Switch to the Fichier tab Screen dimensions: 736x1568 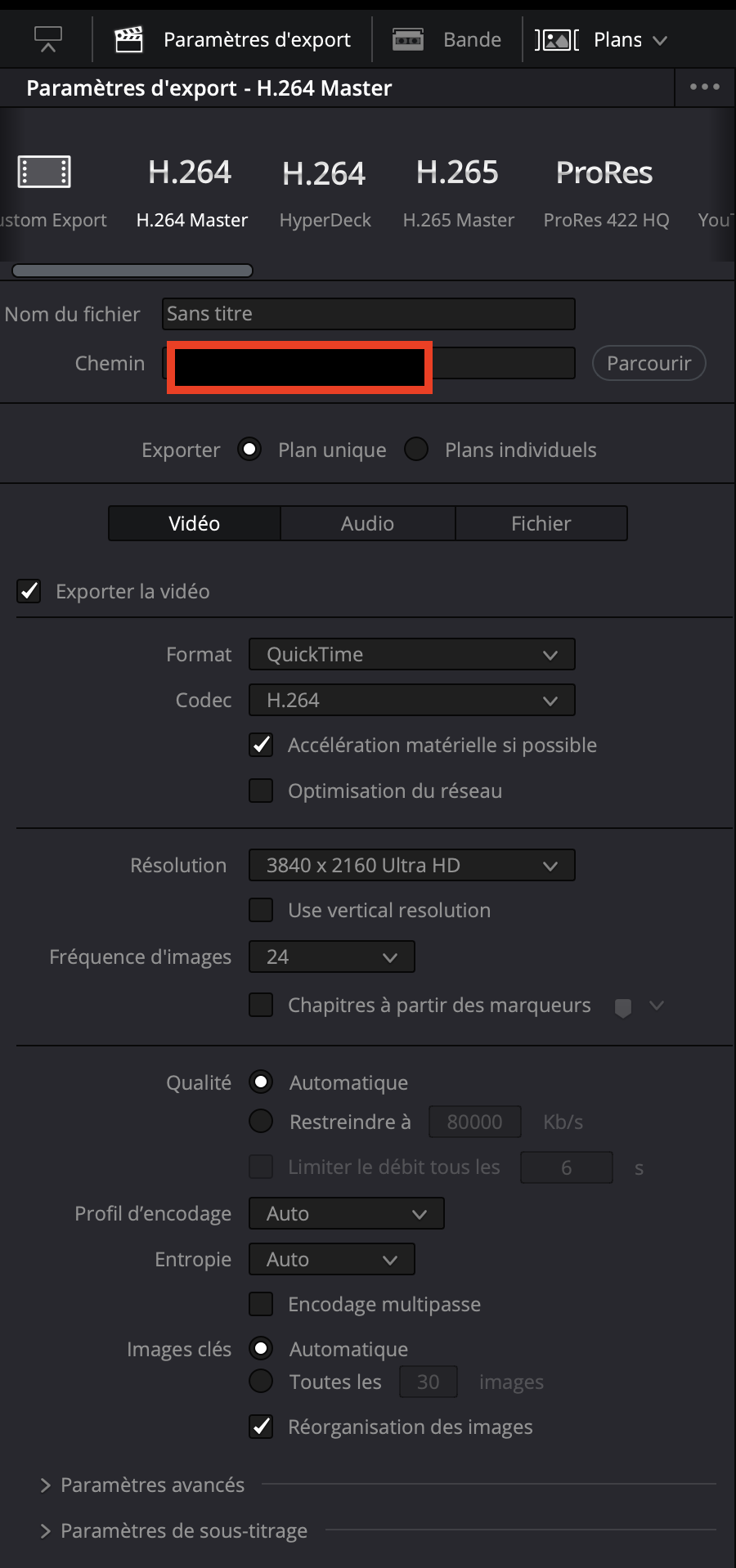pos(541,523)
